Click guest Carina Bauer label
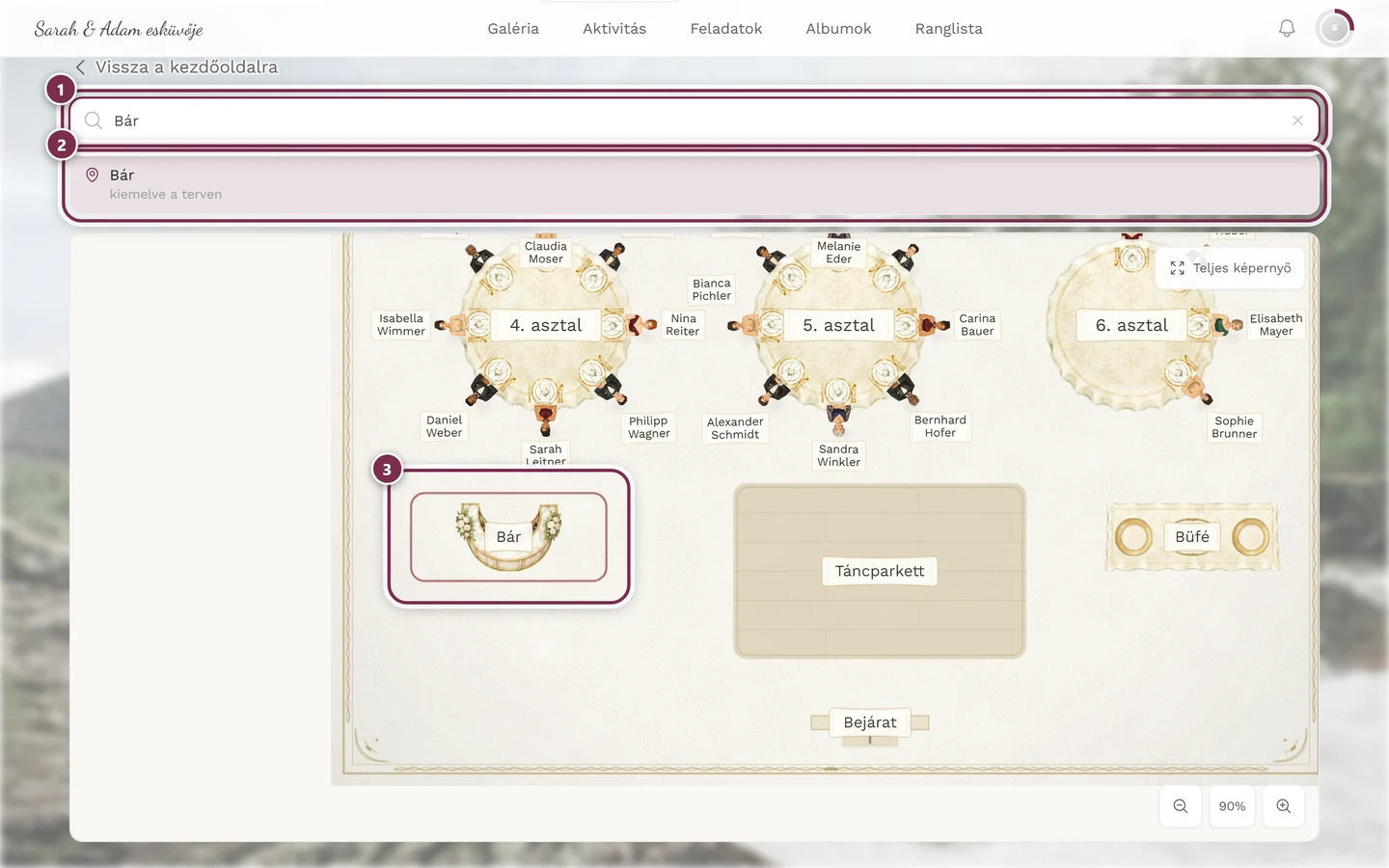 (x=977, y=325)
